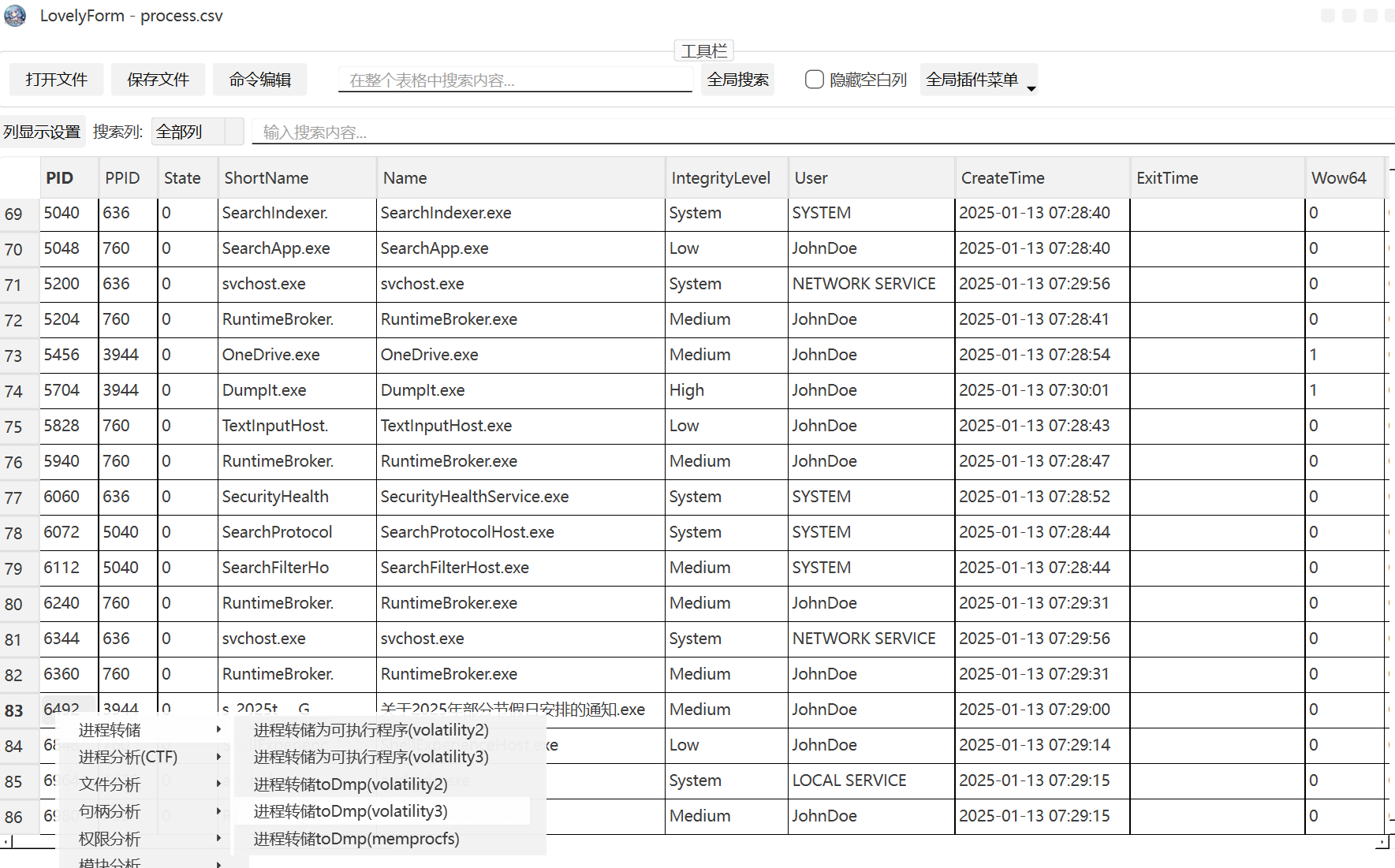The height and width of the screenshot is (868, 1395).
Task: Choose 进程转储为可执行程序(volatility3)
Action: pyautogui.click(x=382, y=757)
